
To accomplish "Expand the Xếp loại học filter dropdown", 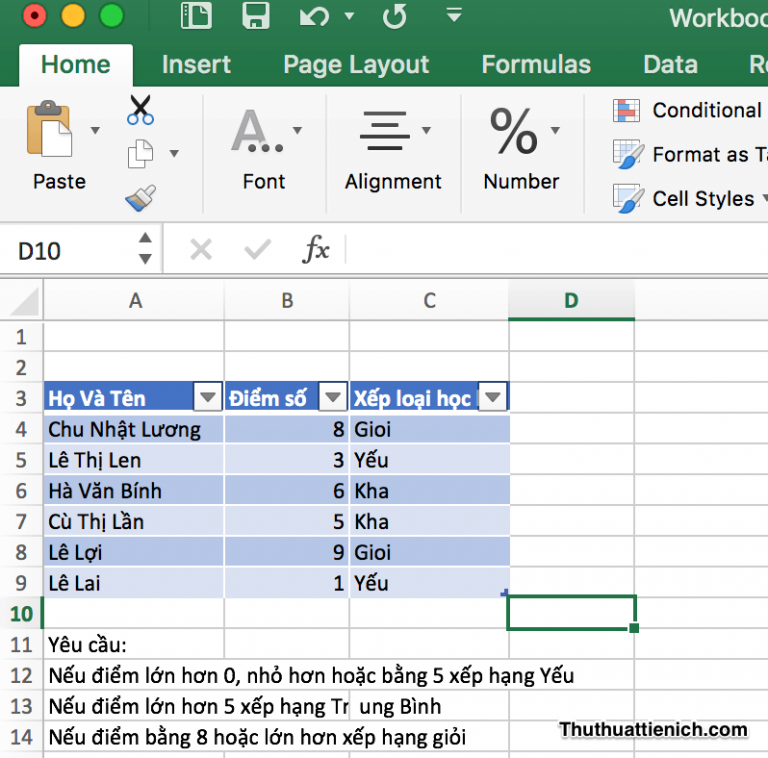I will coord(493,398).
